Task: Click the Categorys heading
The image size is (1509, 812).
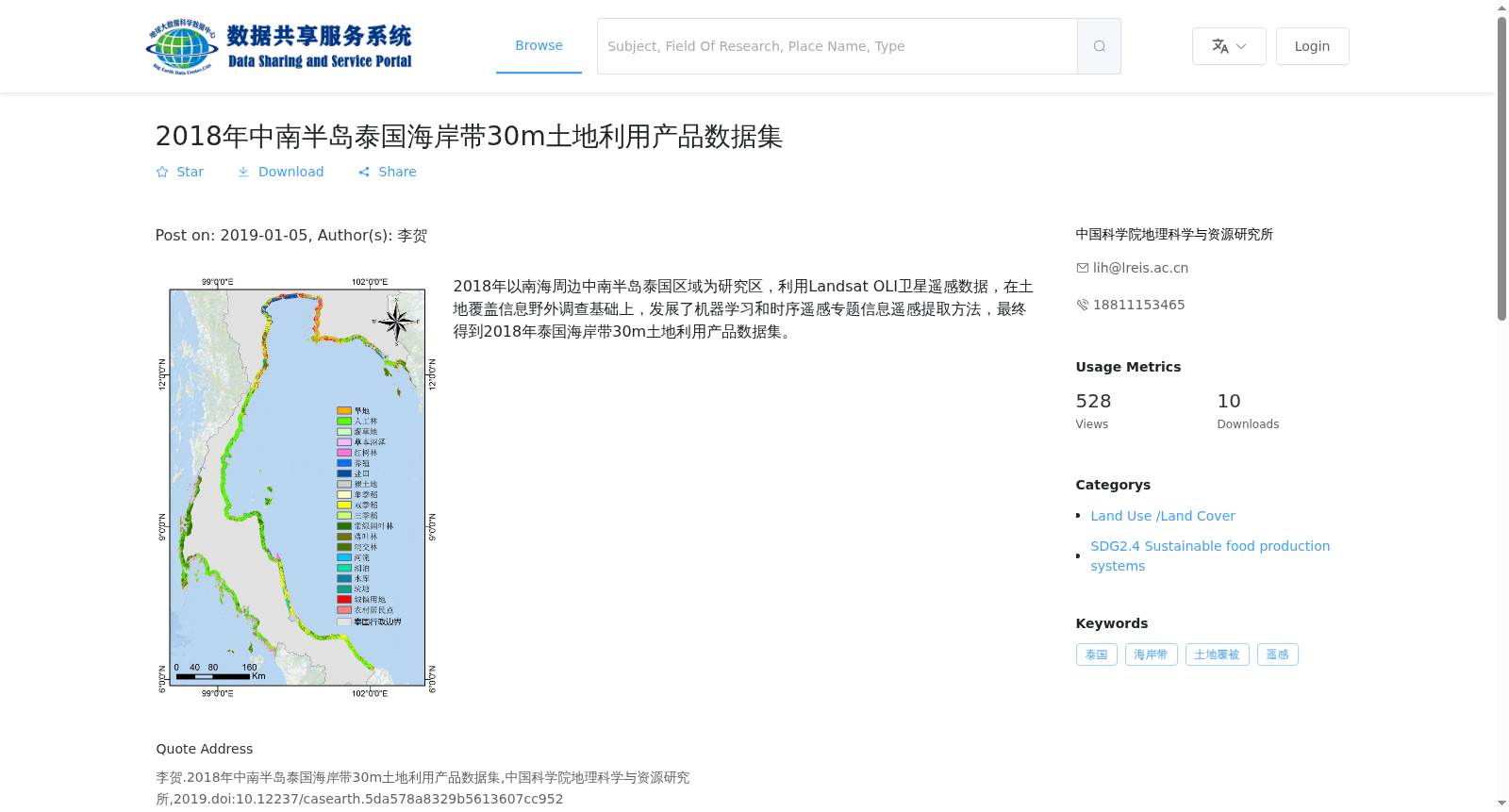Action: (1113, 485)
